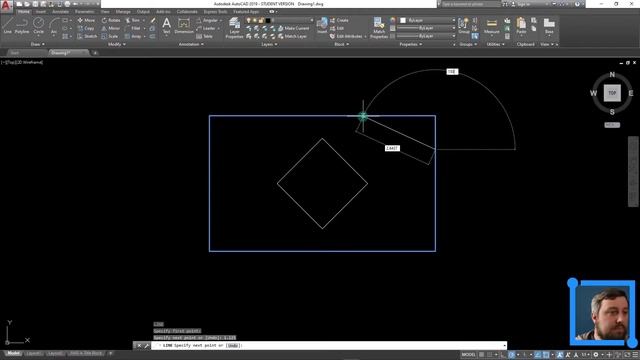Viewport: 640px width, 360px height.
Task: Click Undo option in command line
Action: click(233, 346)
